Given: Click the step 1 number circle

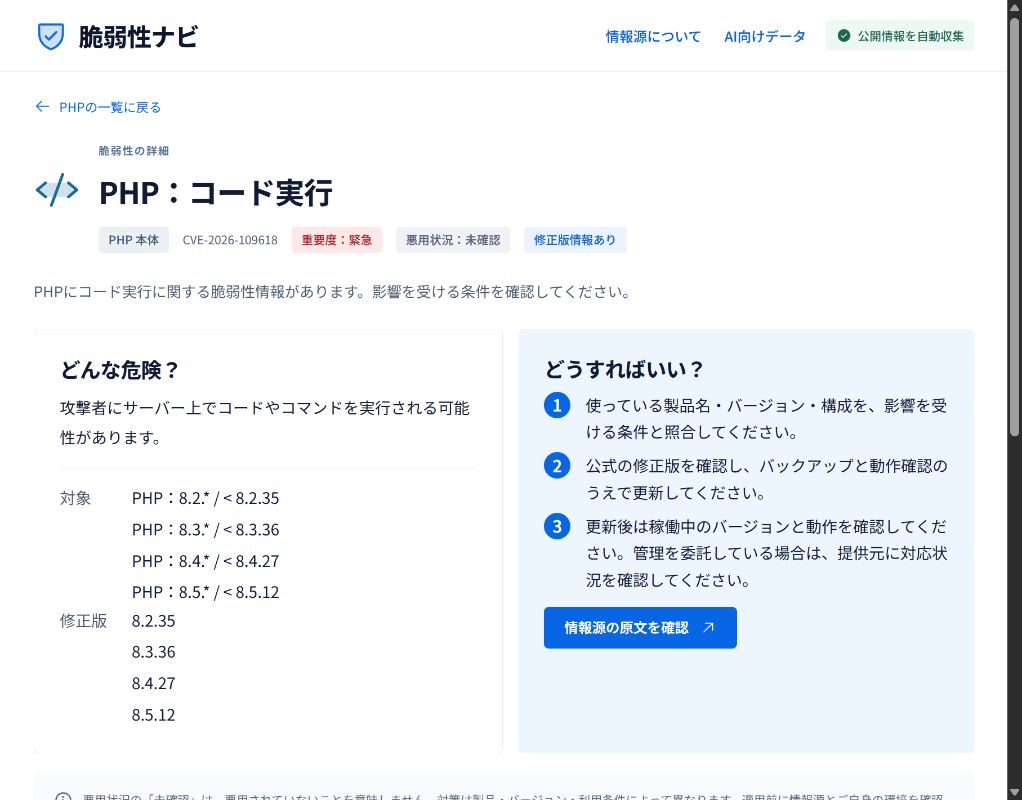Looking at the screenshot, I should pyautogui.click(x=557, y=406).
